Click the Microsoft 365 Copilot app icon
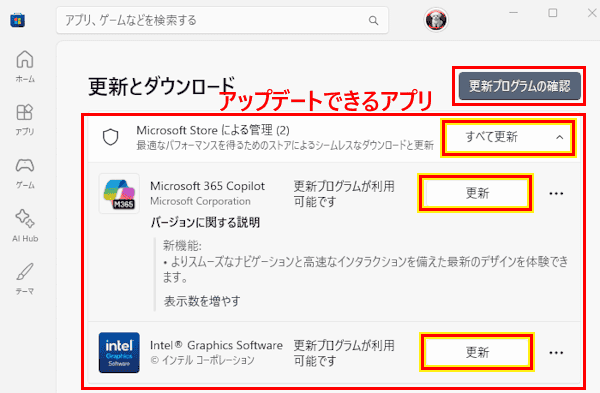Screen dimensions: 600x393 click(119, 193)
